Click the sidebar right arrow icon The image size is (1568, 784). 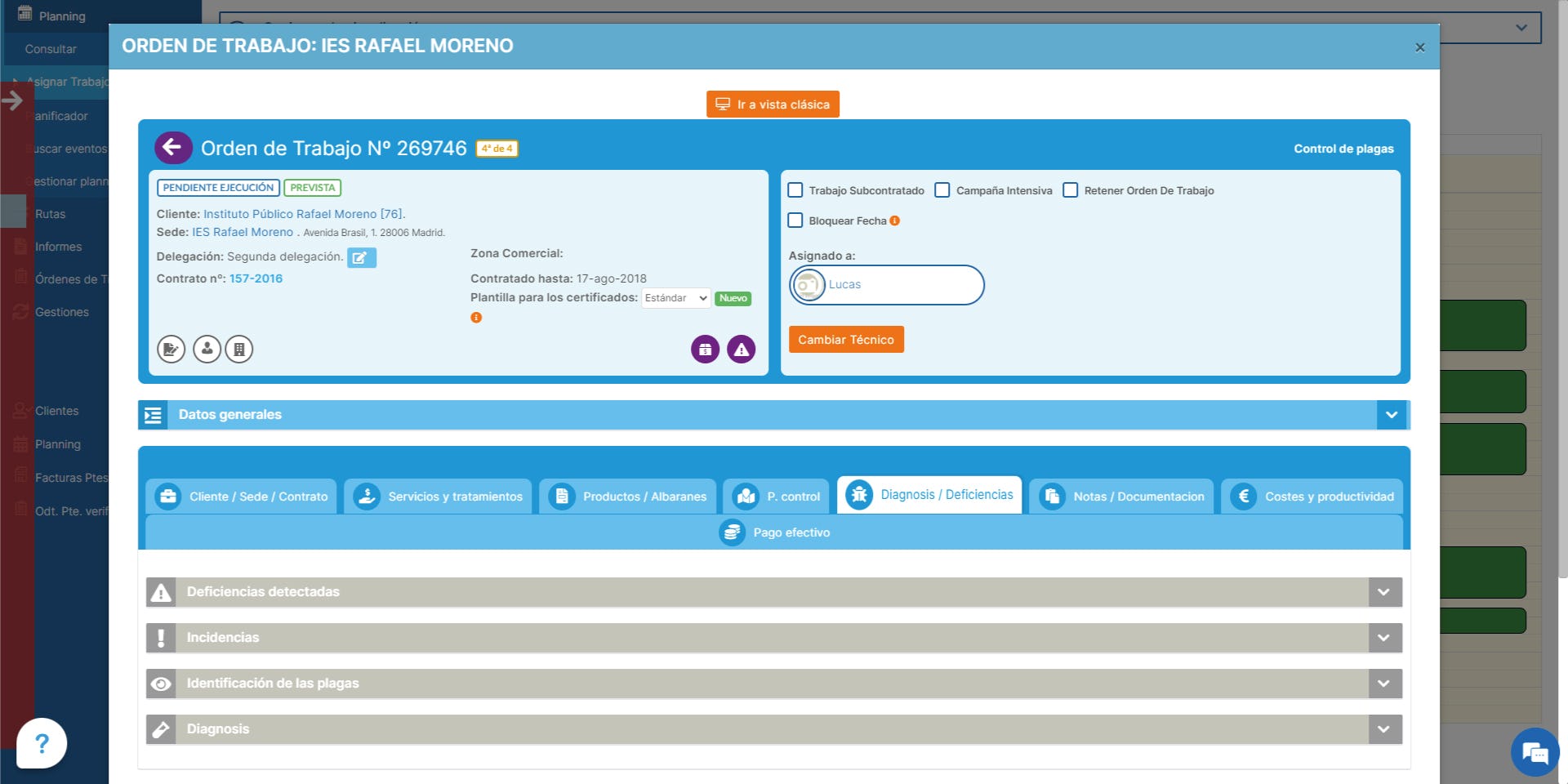[x=12, y=100]
